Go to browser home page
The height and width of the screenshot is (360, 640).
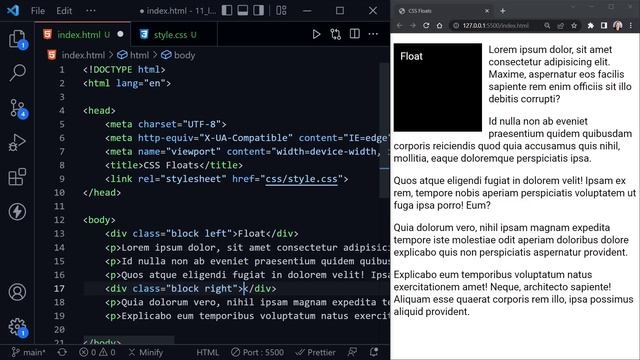439,25
